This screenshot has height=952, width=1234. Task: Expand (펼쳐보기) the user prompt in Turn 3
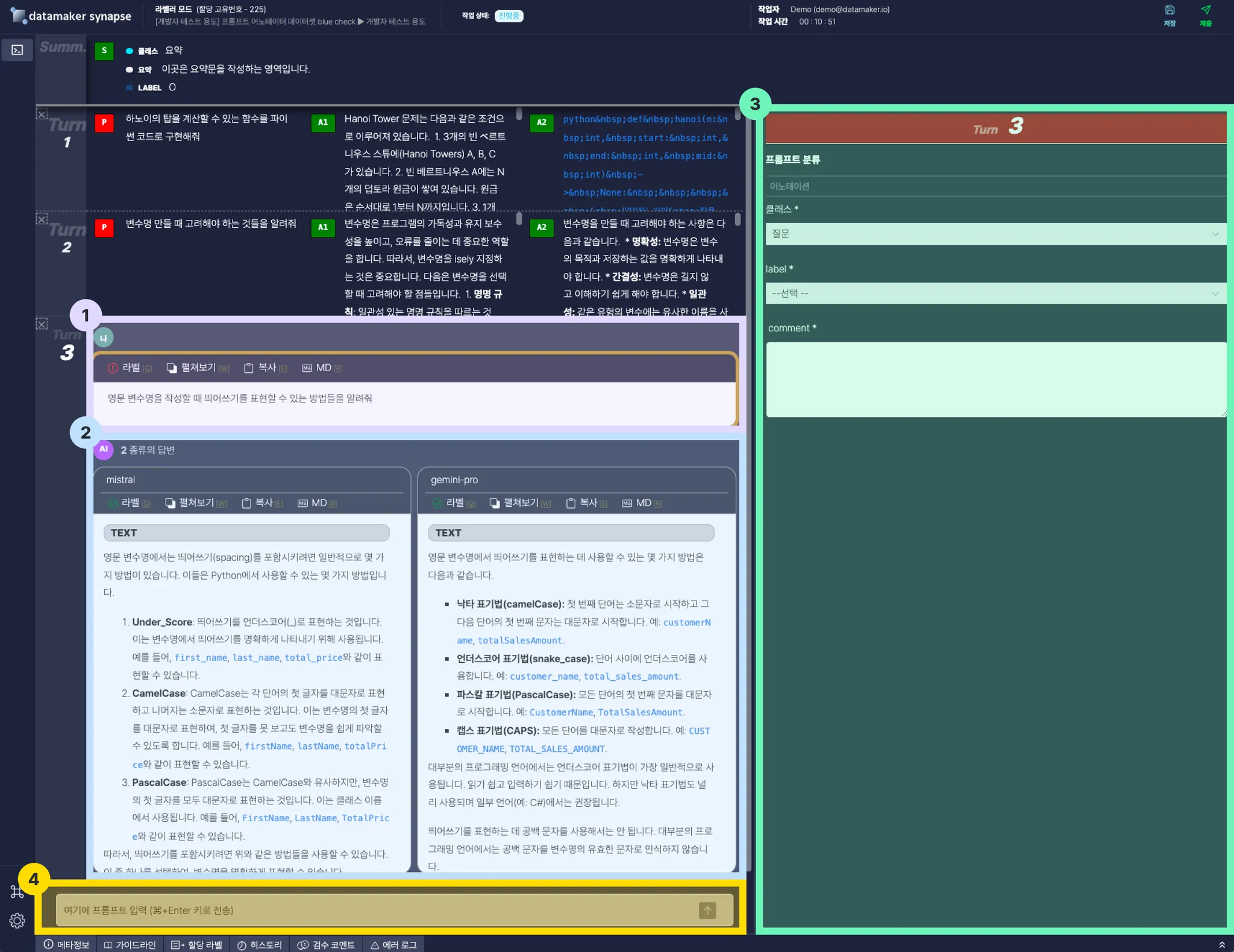(x=198, y=368)
